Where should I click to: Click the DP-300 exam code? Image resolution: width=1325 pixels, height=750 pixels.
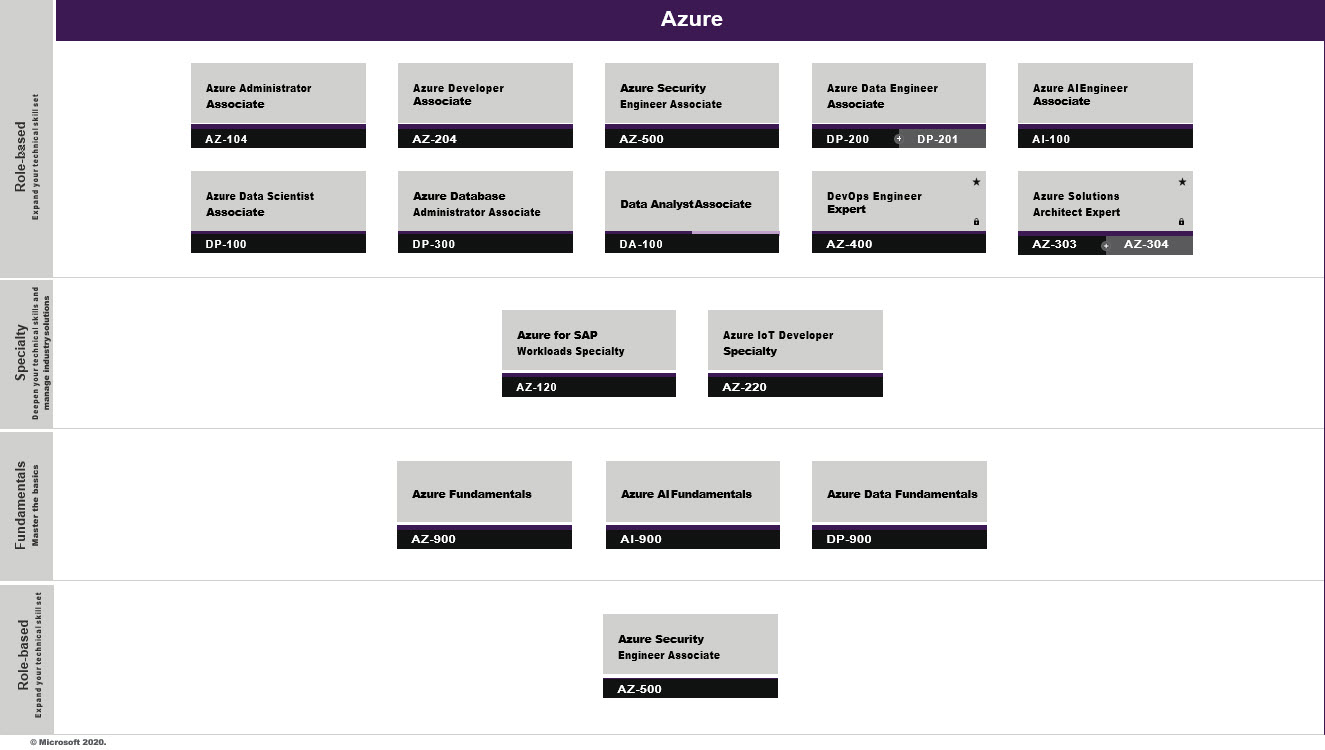pyautogui.click(x=434, y=244)
